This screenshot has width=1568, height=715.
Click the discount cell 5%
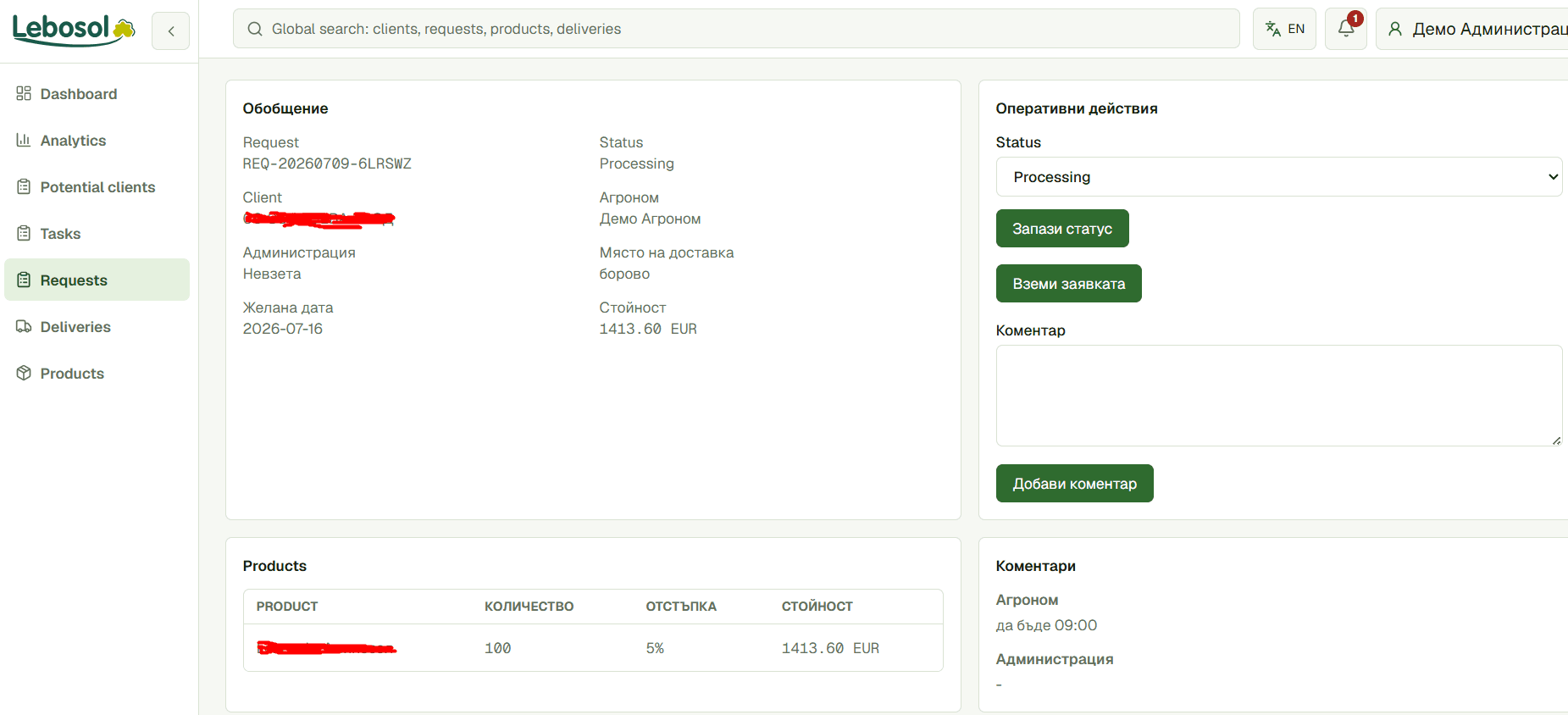[655, 648]
